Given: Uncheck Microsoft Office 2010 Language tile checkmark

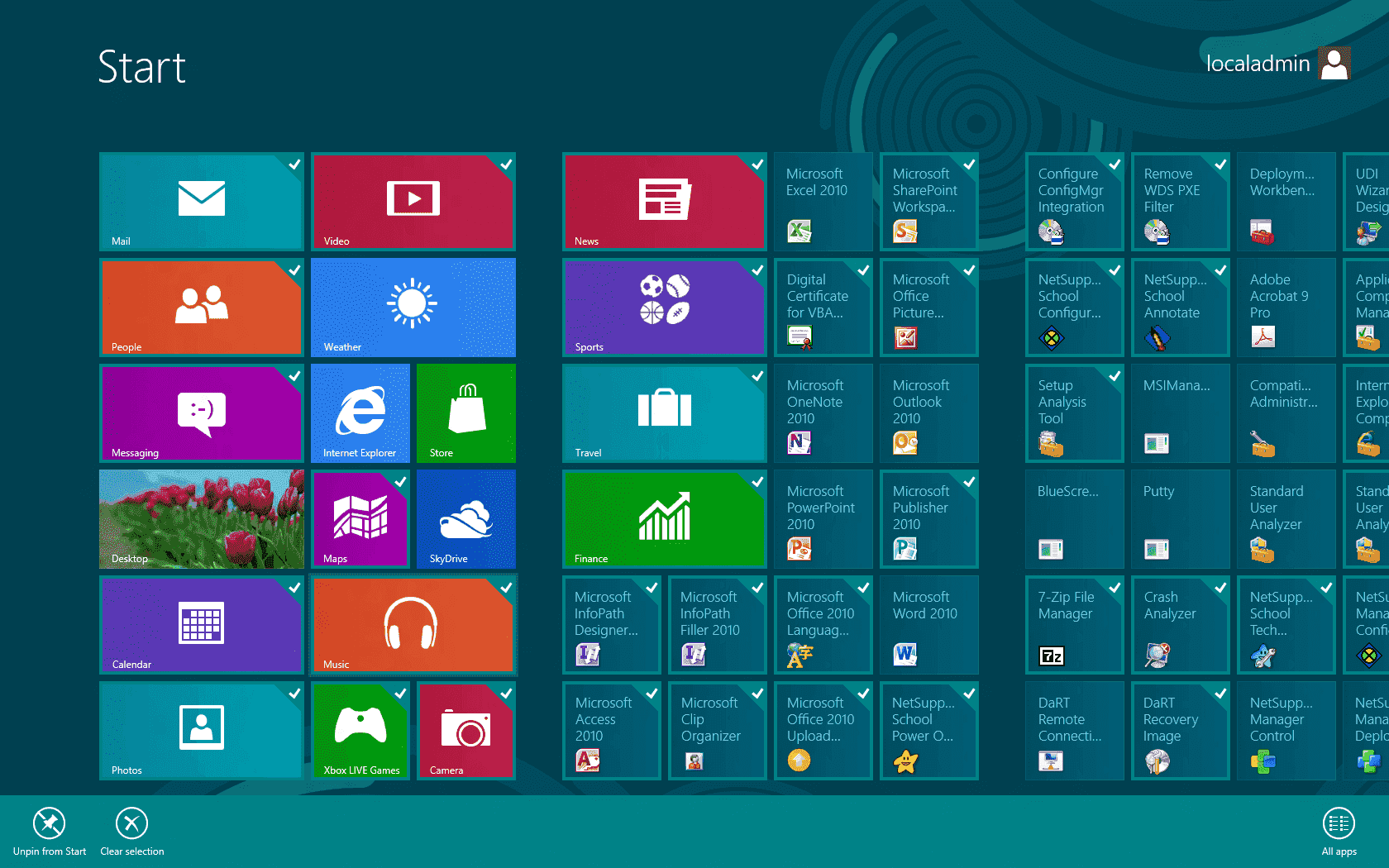Looking at the screenshot, I should pos(863,587).
